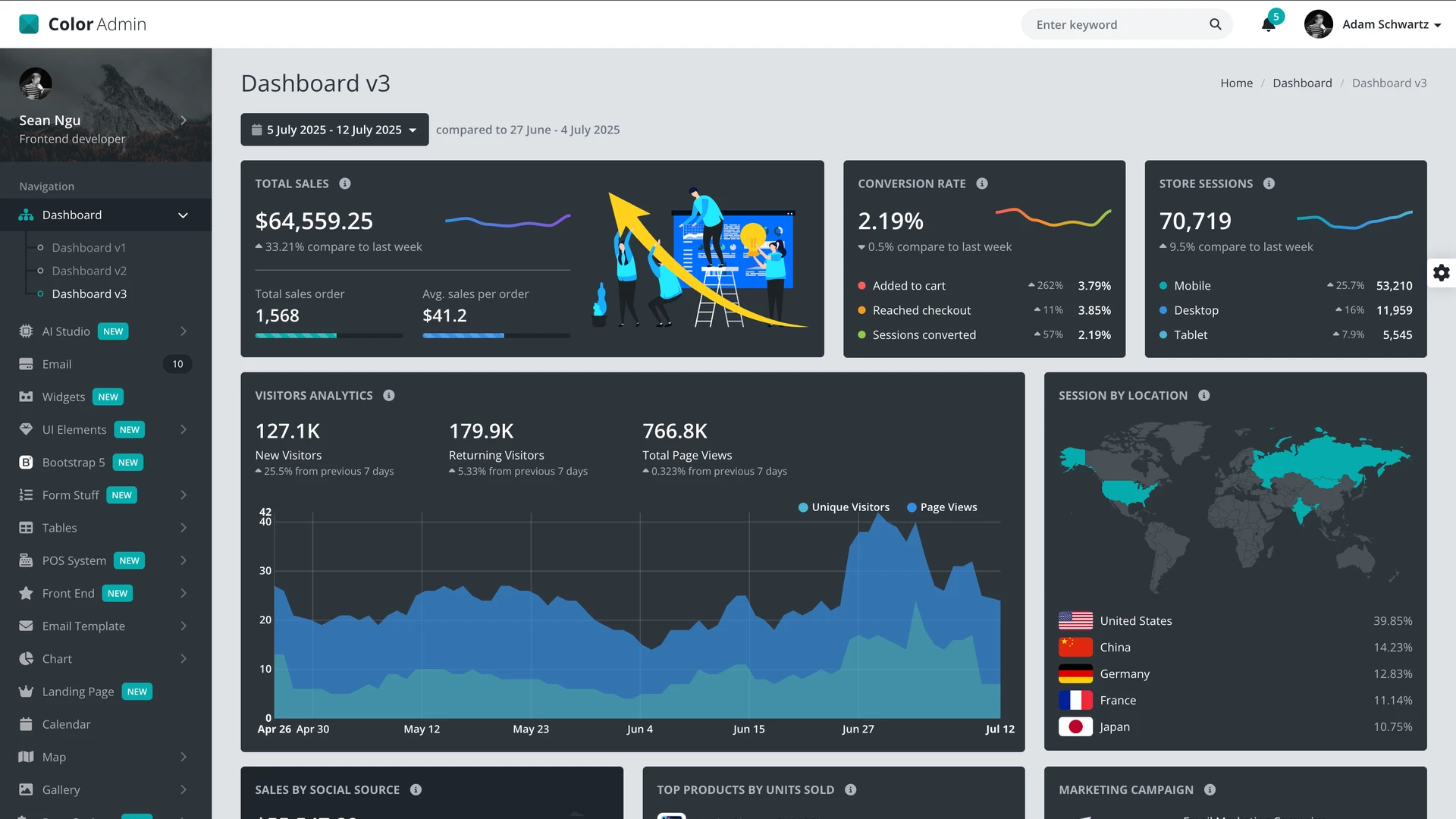Click the Landing Page crown icon
The width and height of the screenshot is (1456, 819).
(x=26, y=692)
